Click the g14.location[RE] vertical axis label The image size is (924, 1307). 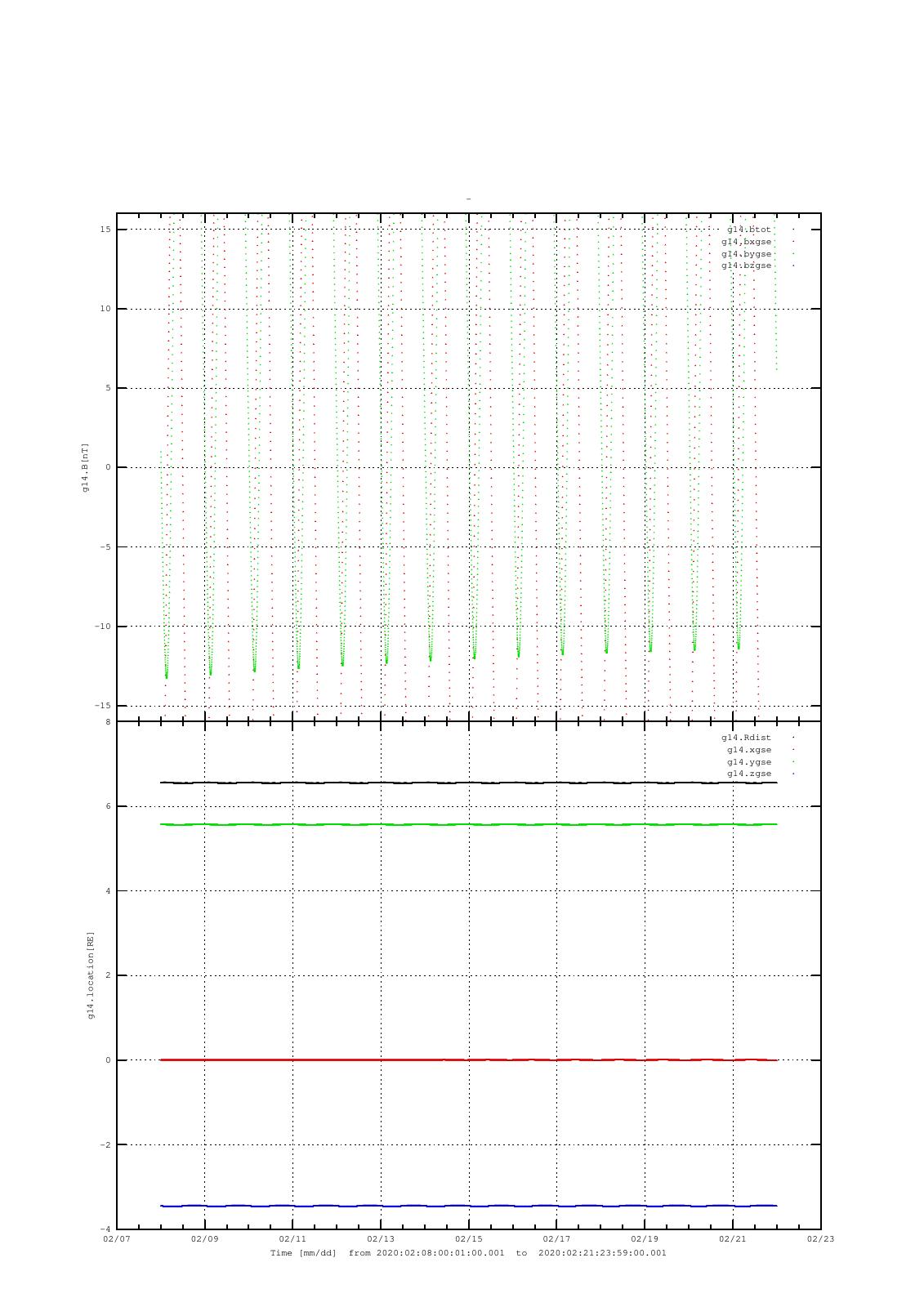(x=91, y=975)
